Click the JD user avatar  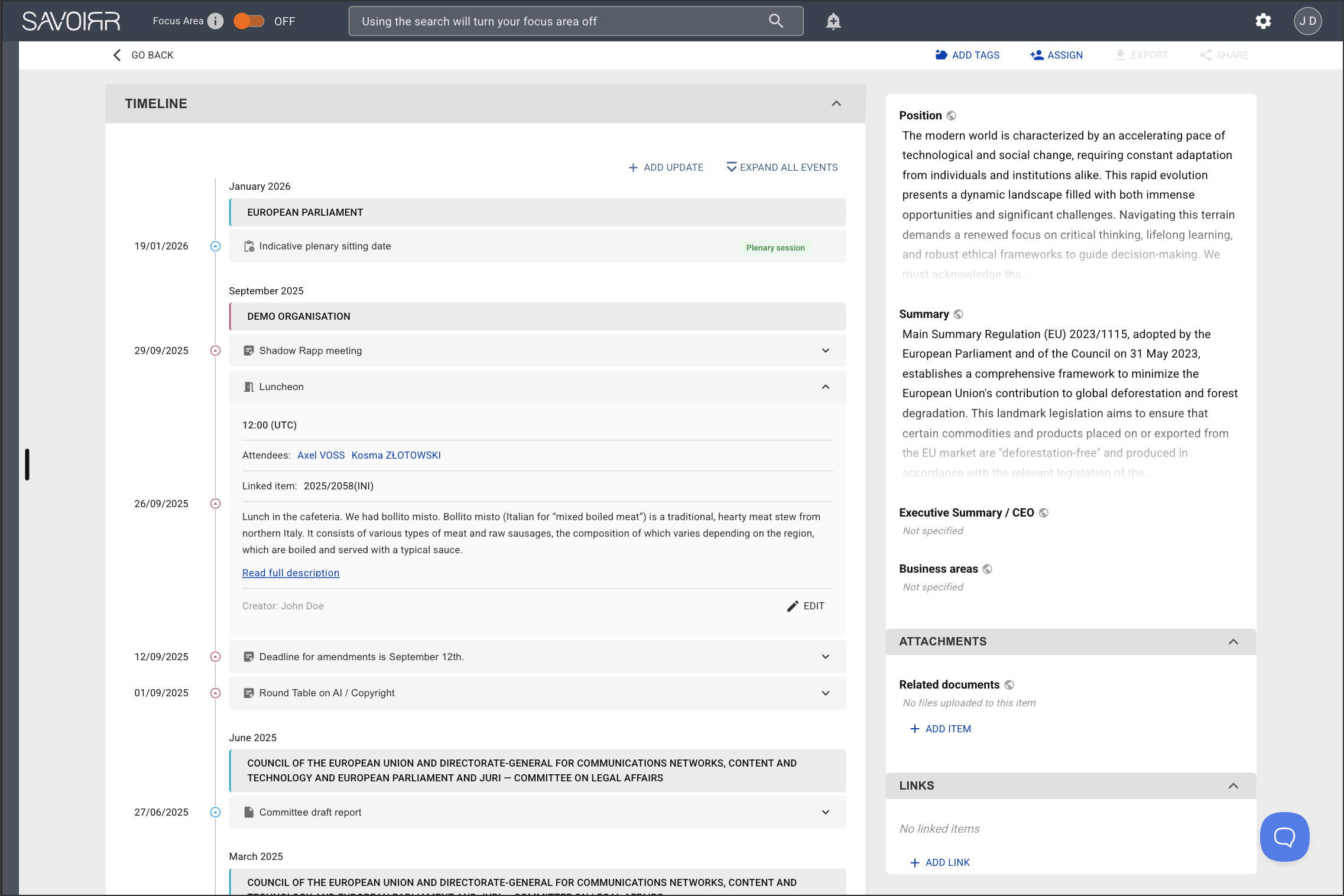pos(1307,21)
